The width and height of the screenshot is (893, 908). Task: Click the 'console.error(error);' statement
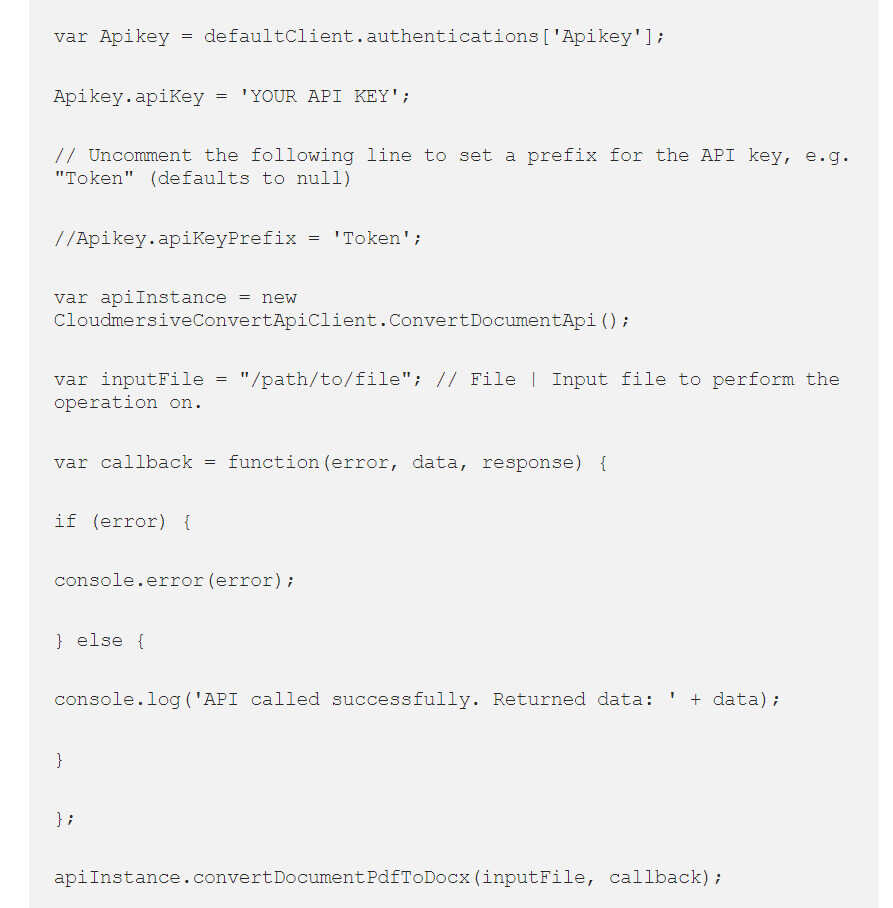174,581
